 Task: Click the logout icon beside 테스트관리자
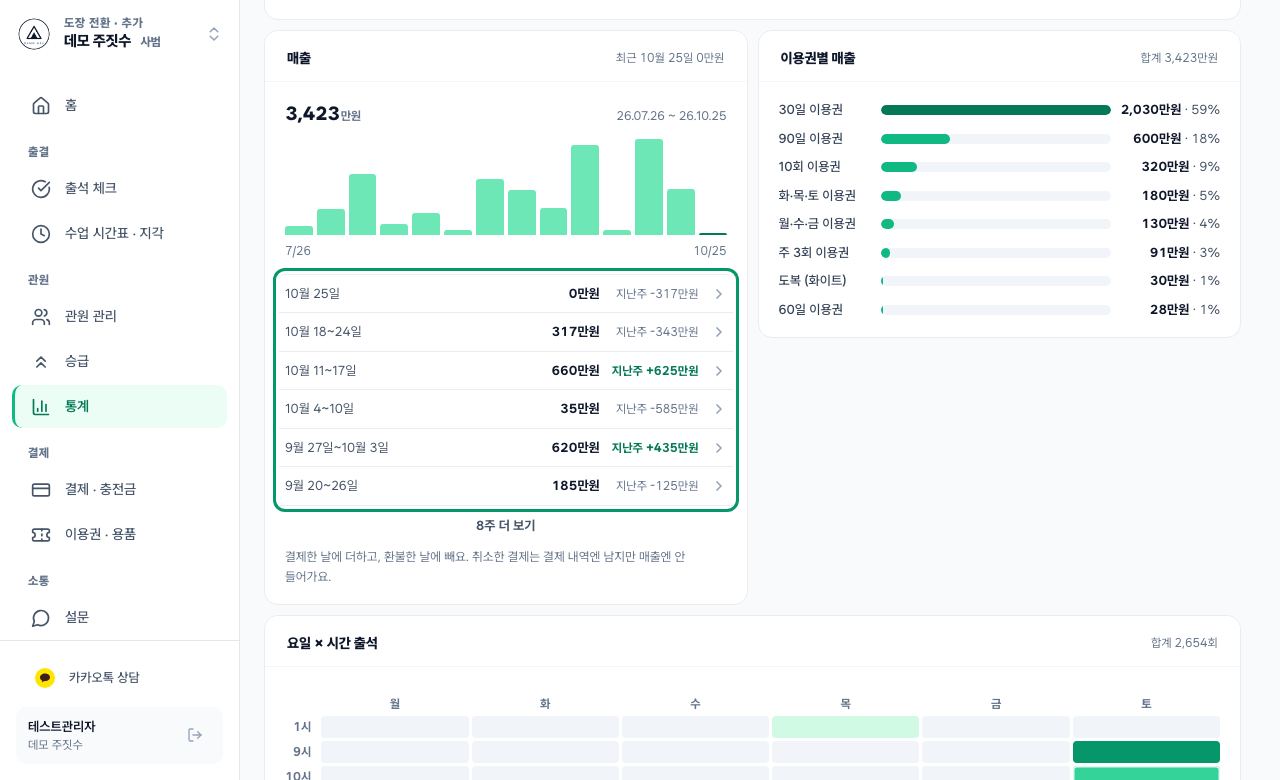[195, 735]
